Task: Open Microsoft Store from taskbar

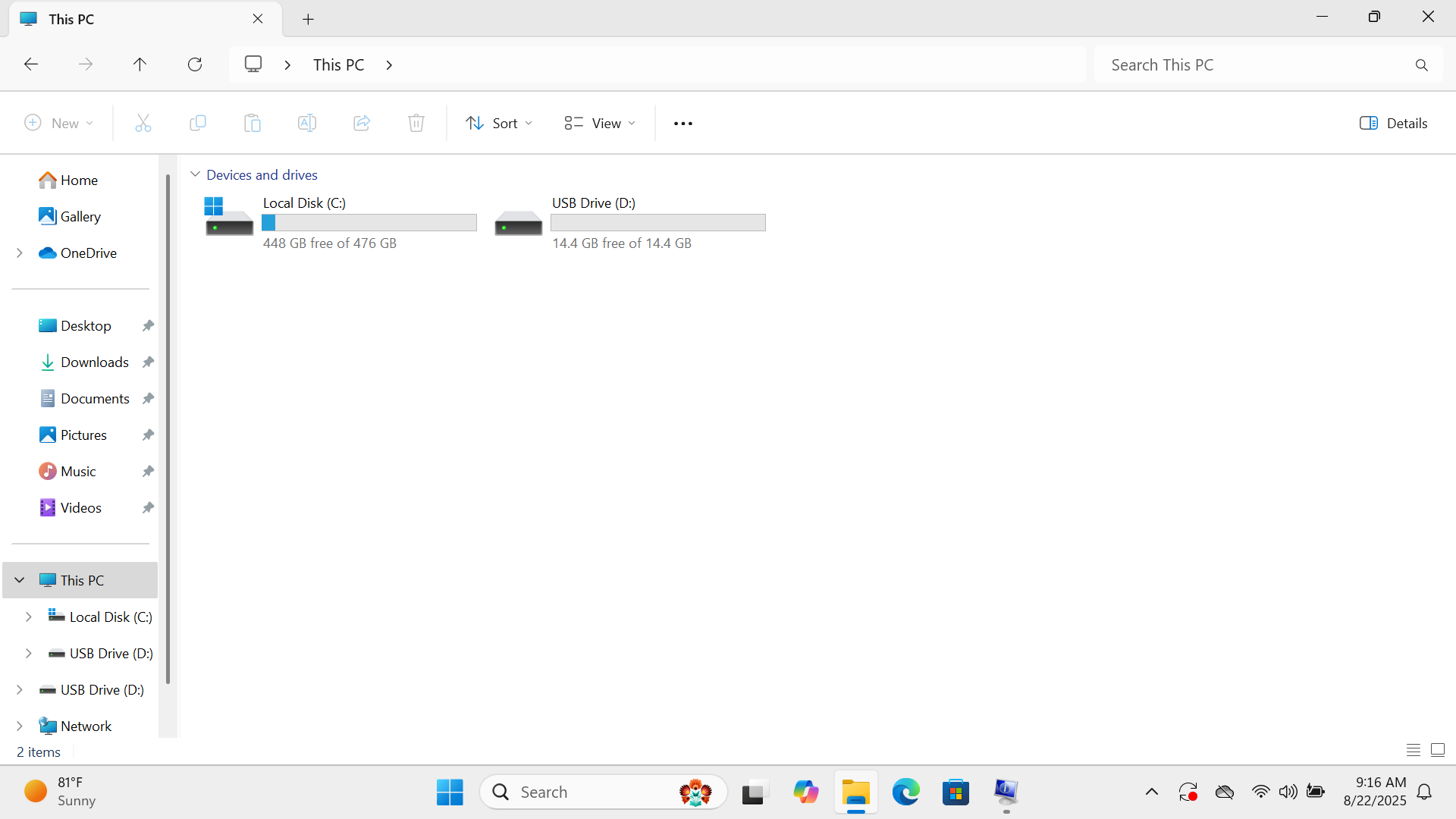Action: tap(955, 792)
